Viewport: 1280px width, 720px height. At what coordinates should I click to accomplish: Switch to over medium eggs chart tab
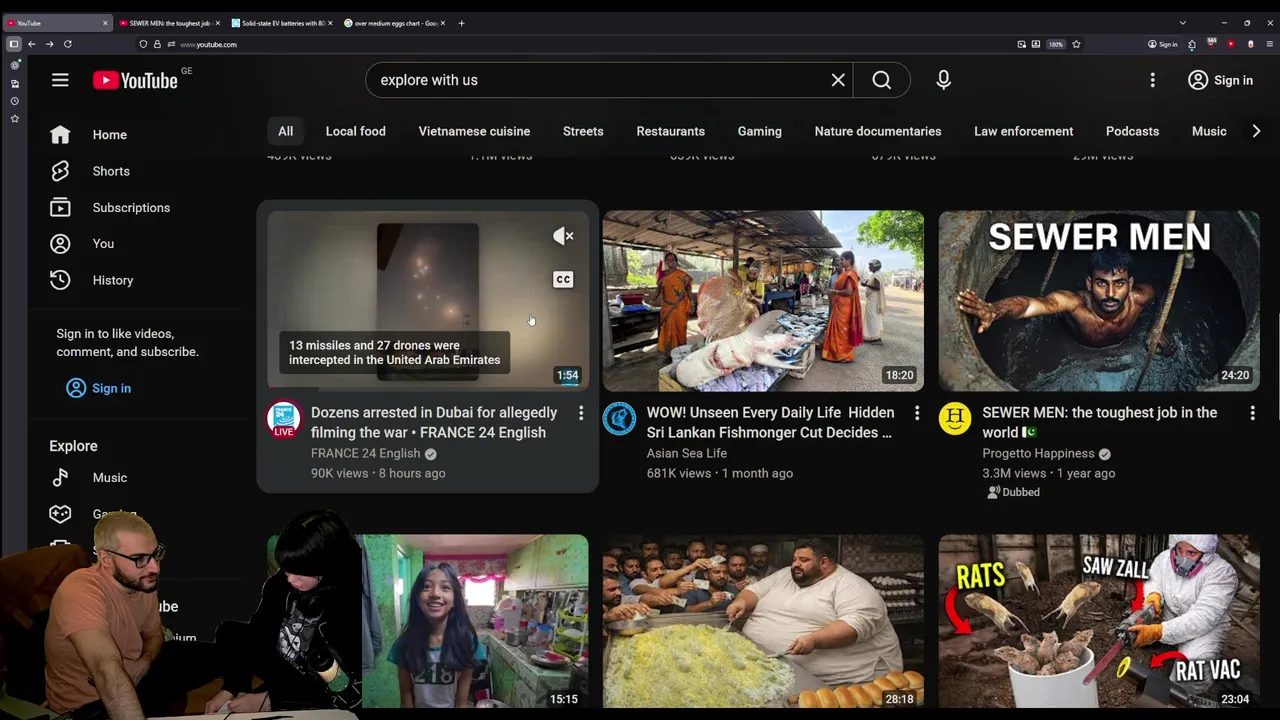[395, 23]
